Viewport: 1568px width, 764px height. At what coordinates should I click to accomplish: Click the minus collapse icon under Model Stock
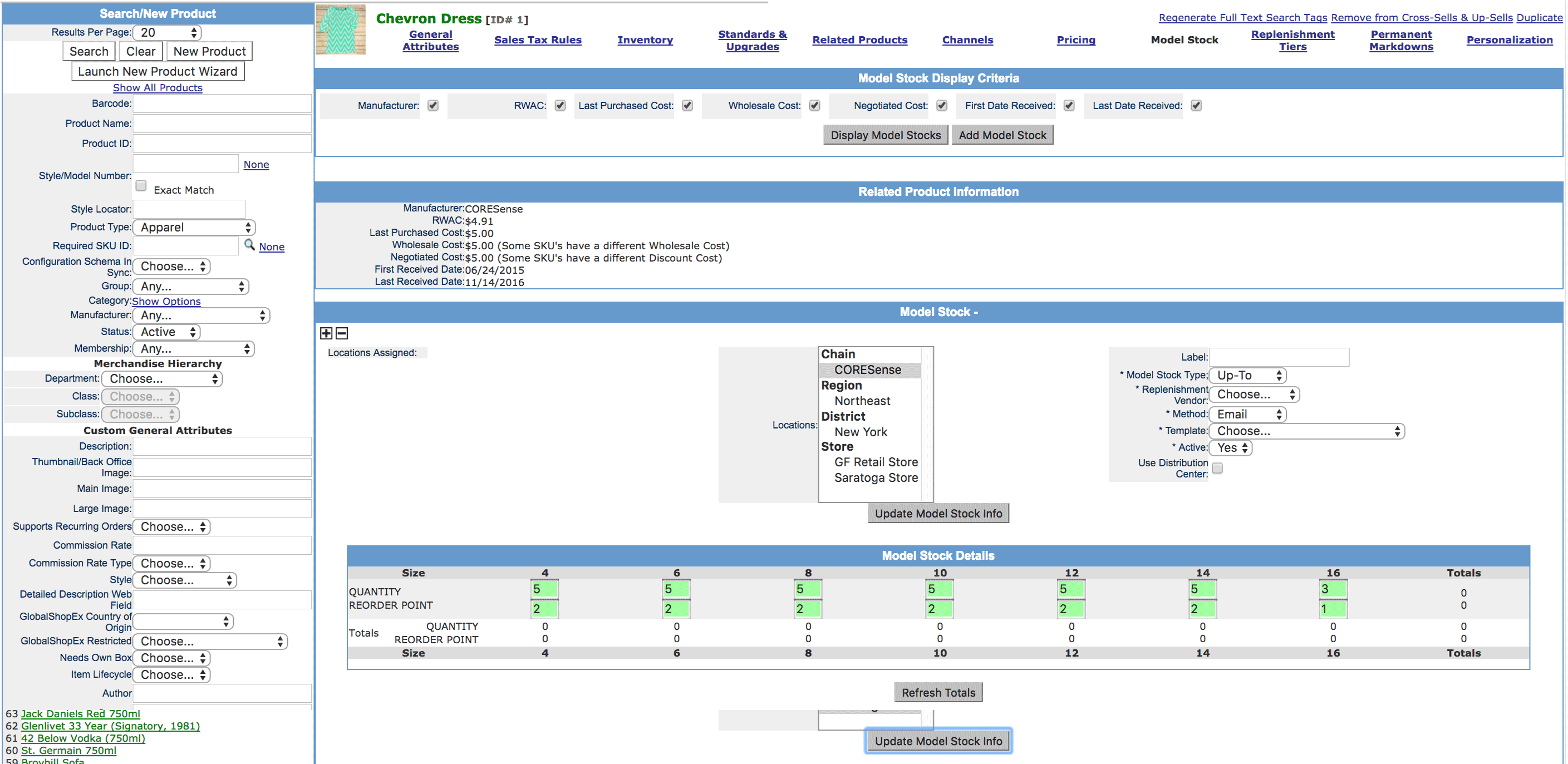coord(342,333)
